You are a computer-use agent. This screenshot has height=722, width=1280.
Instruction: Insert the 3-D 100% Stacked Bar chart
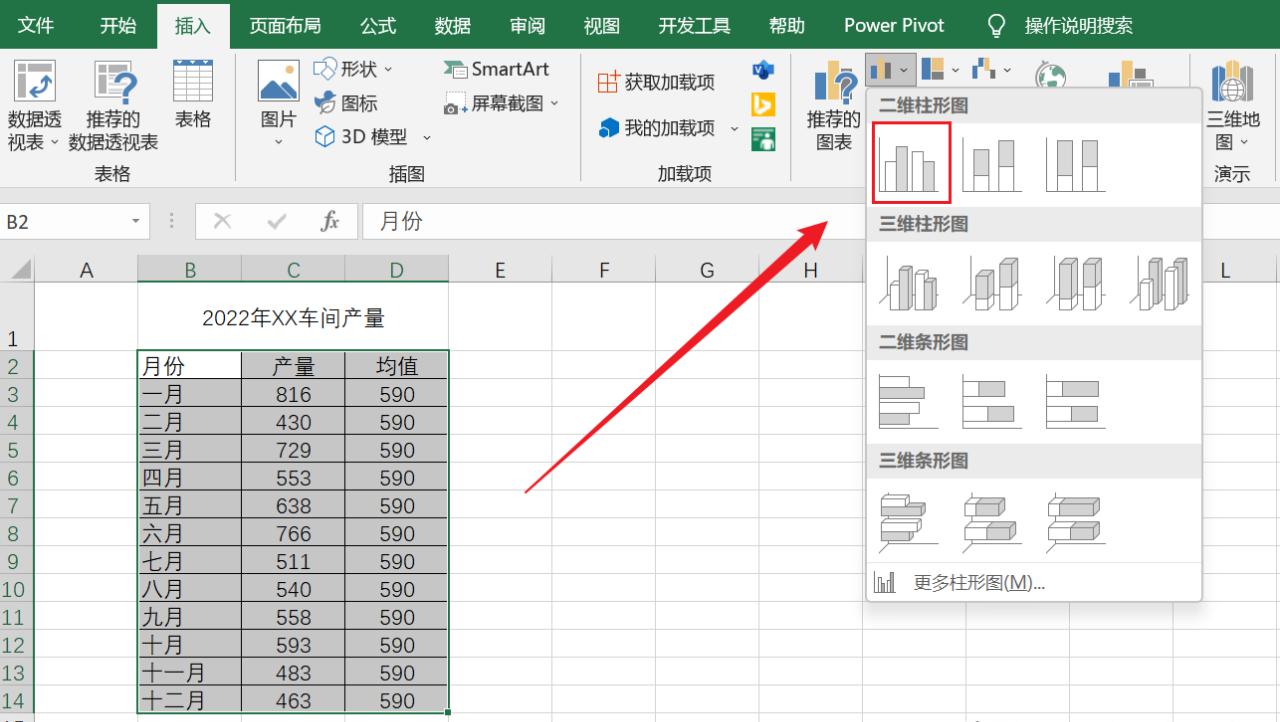[1075, 520]
